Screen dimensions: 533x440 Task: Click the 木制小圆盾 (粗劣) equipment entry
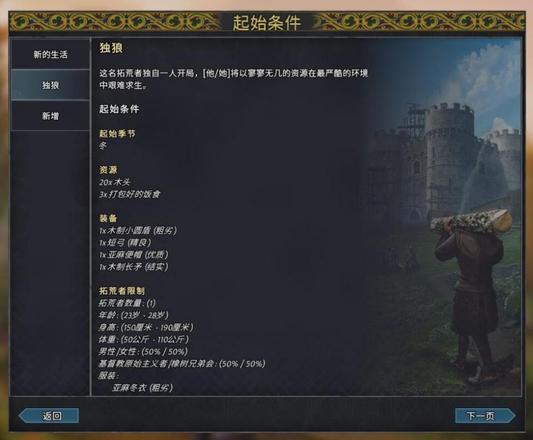138,231
